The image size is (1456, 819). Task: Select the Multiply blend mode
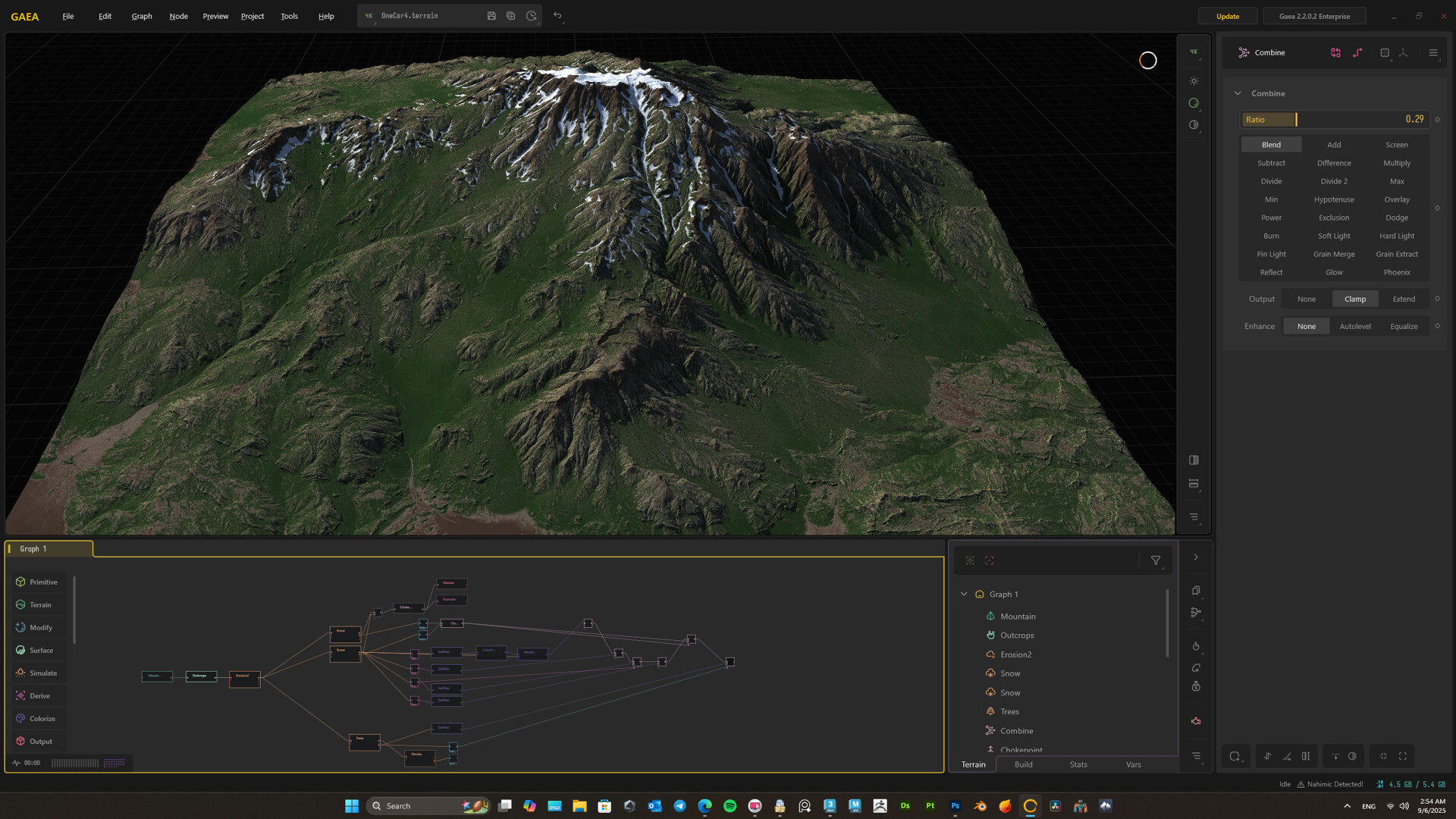coord(1396,163)
